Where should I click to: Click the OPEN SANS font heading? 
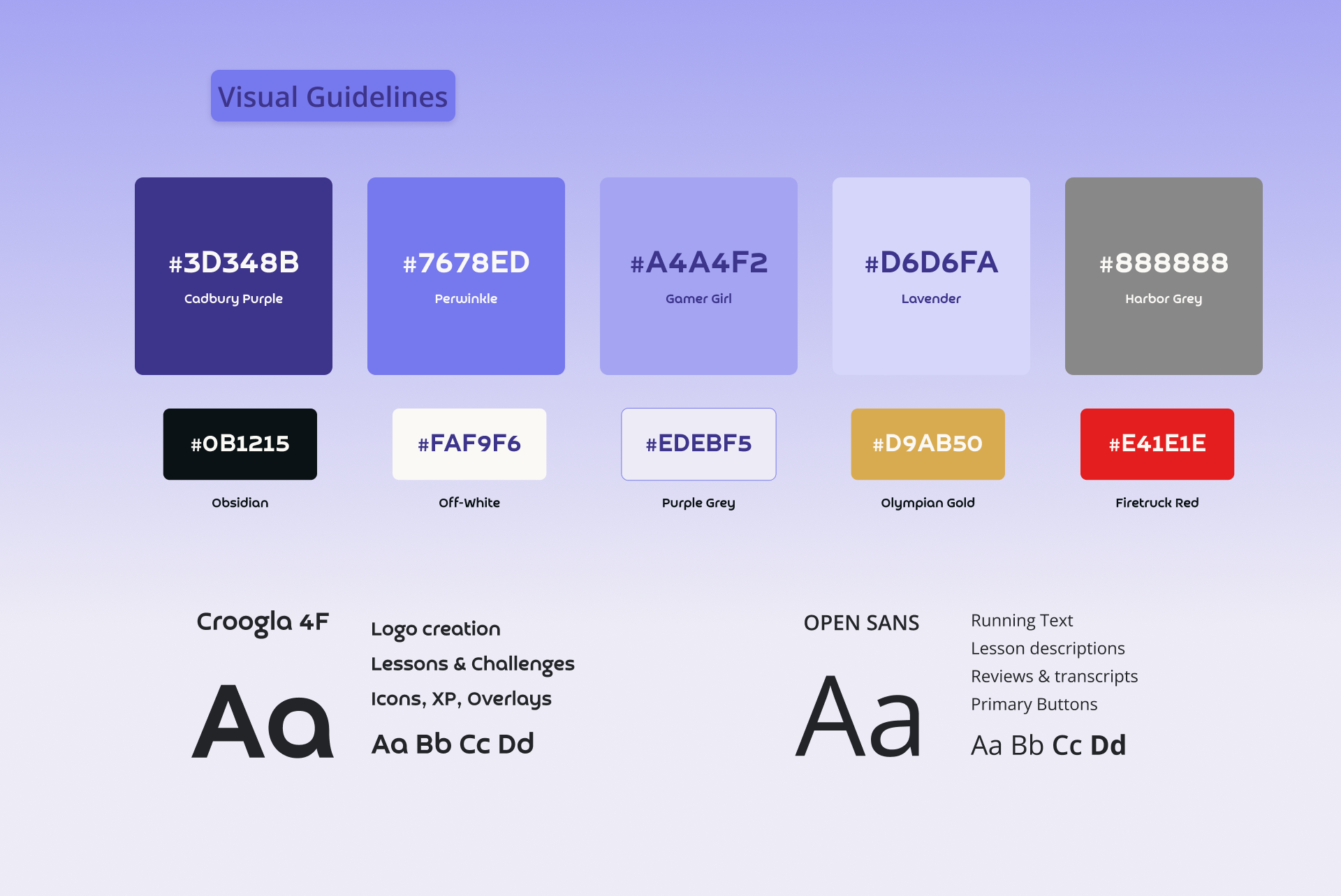pos(861,622)
